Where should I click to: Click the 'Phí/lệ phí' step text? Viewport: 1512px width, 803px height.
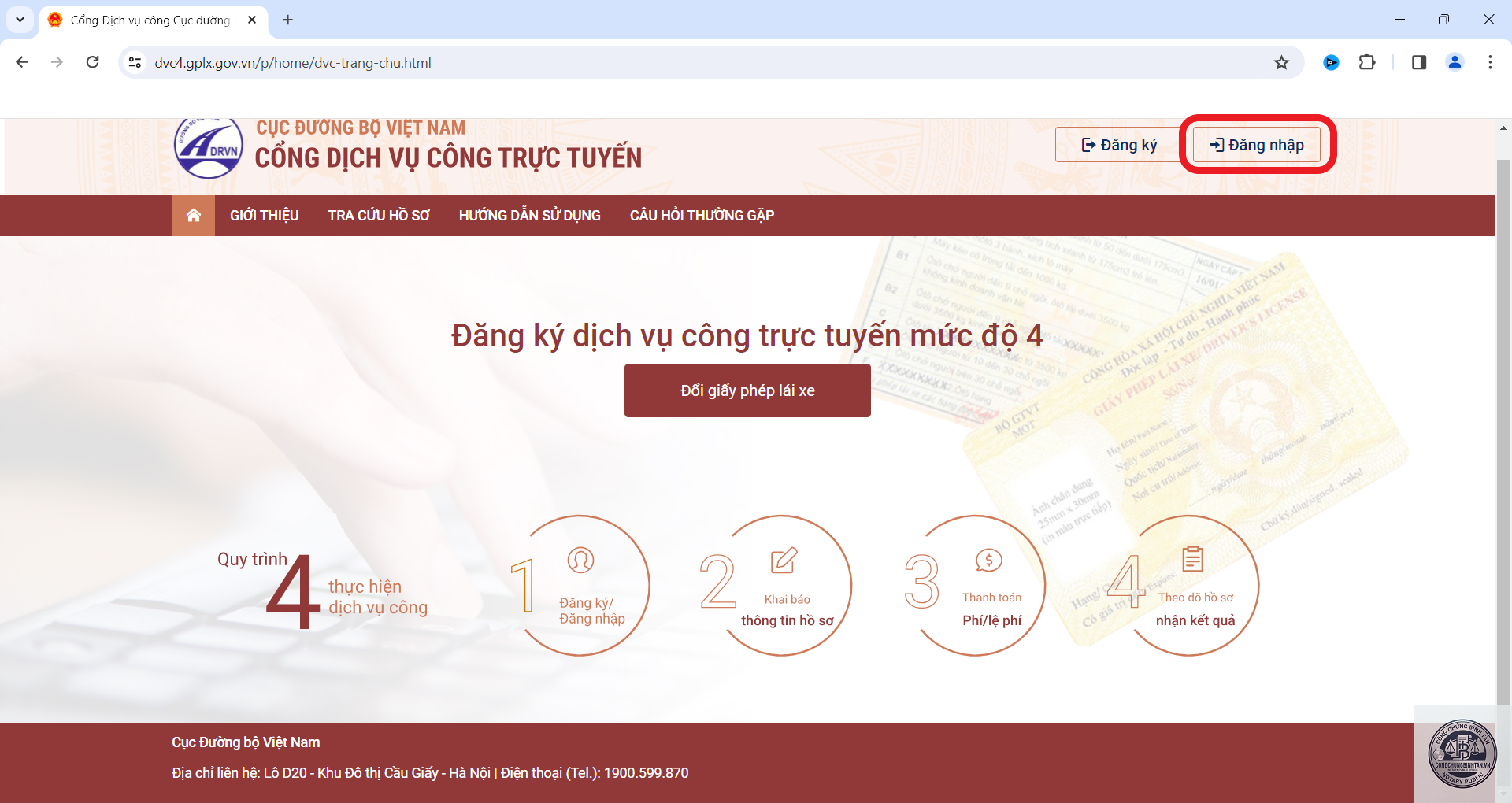click(991, 620)
